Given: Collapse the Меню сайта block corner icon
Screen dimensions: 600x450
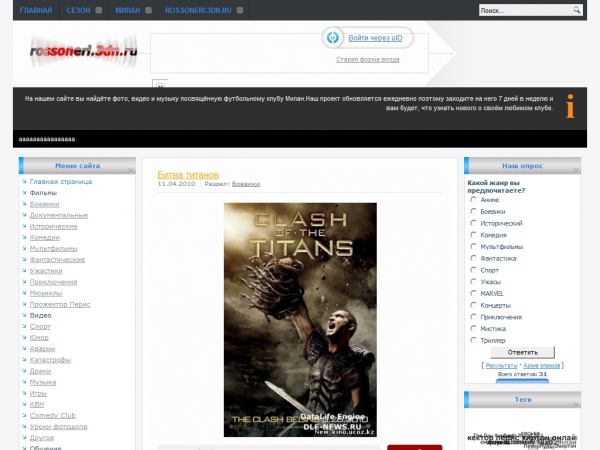Looking at the screenshot, I should (x=130, y=170).
